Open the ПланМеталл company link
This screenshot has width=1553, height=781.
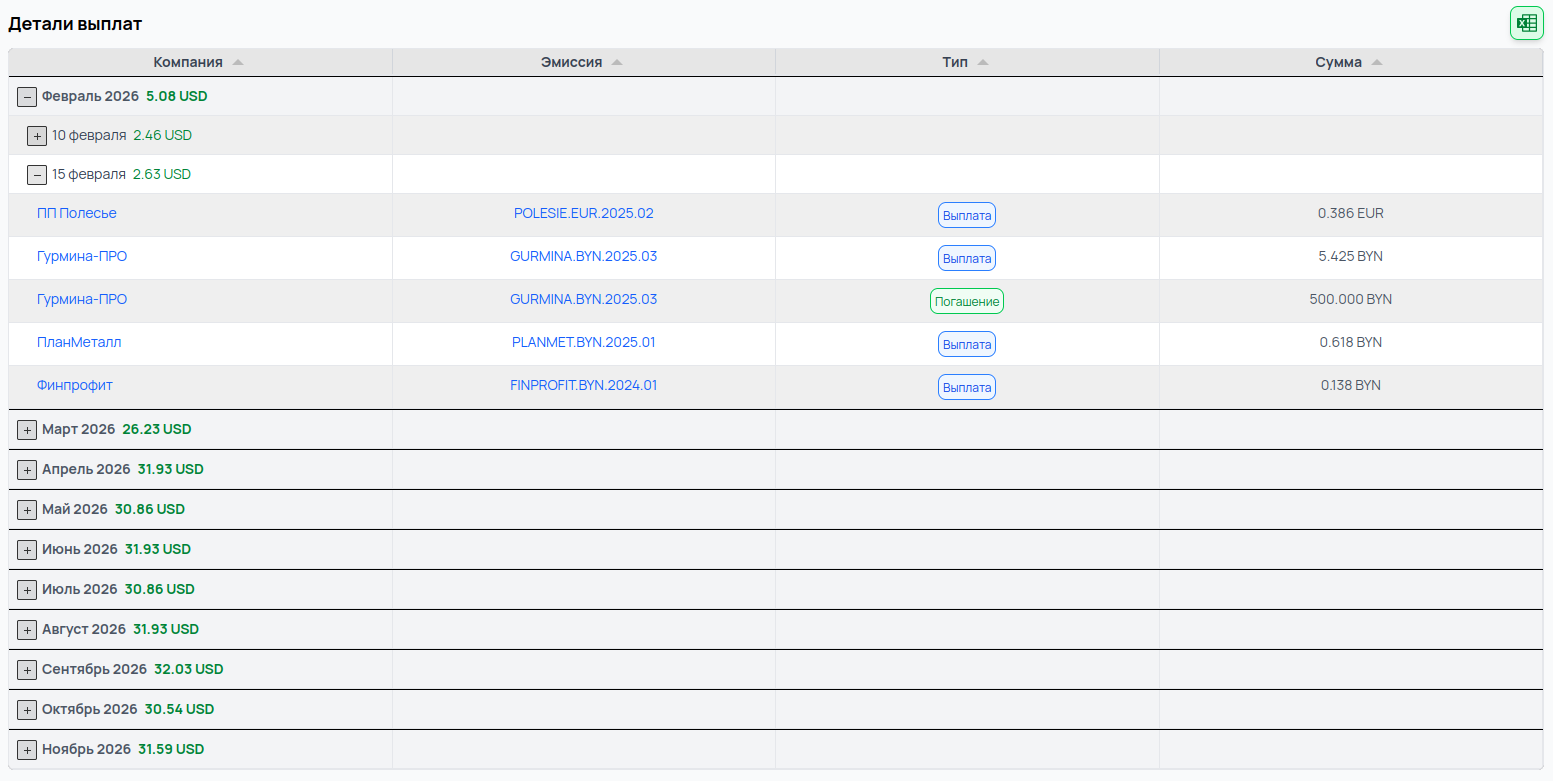(79, 342)
